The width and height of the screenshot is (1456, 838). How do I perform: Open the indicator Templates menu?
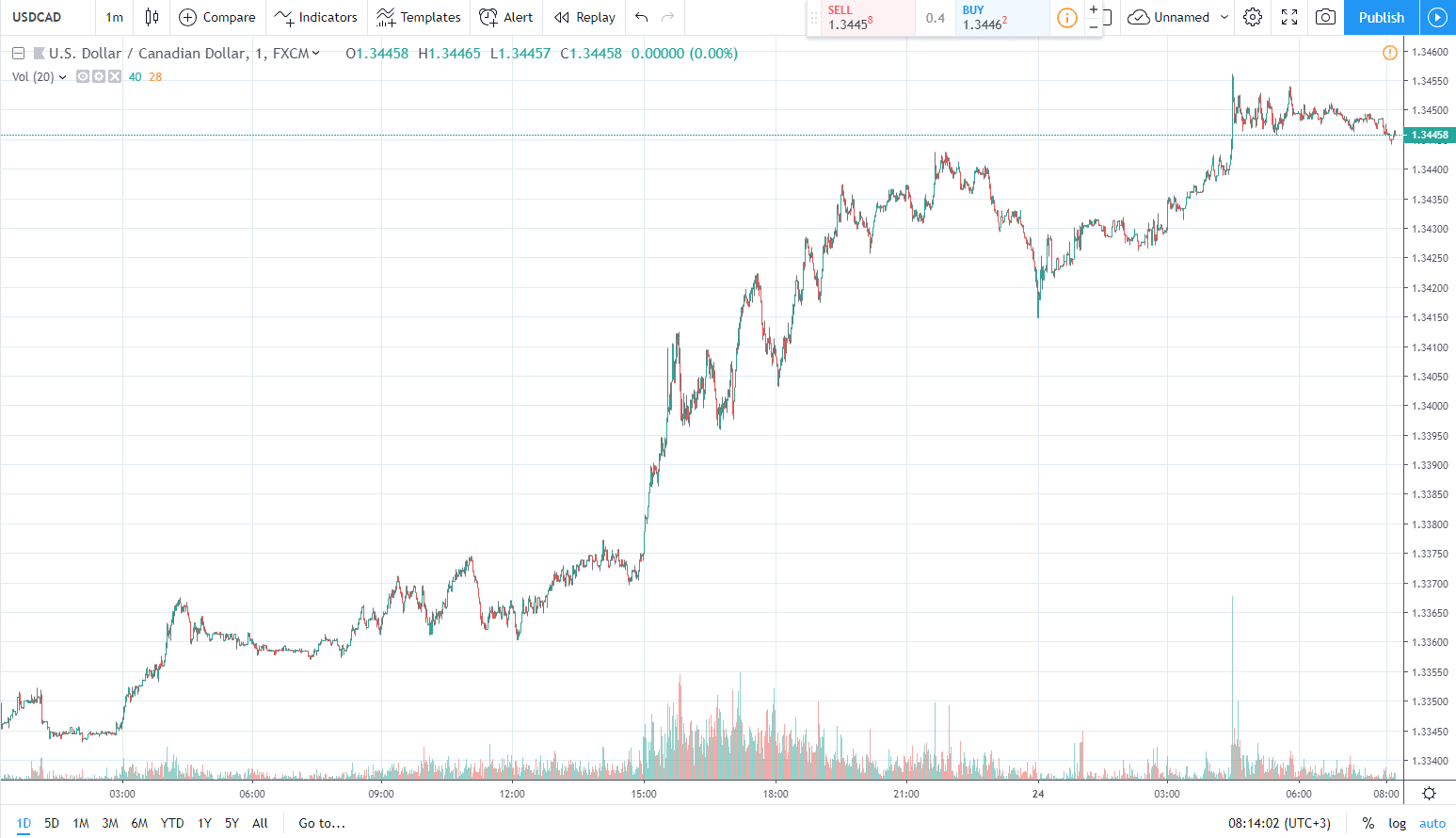[419, 17]
